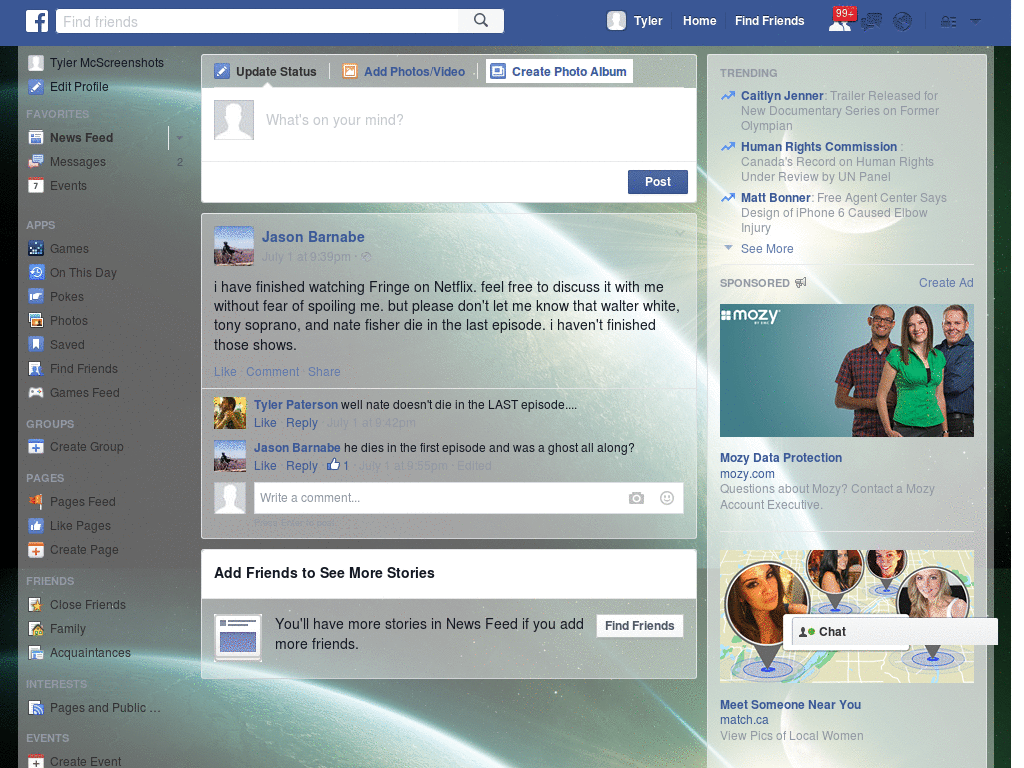Click the Pages Feed icon

pyautogui.click(x=36, y=502)
